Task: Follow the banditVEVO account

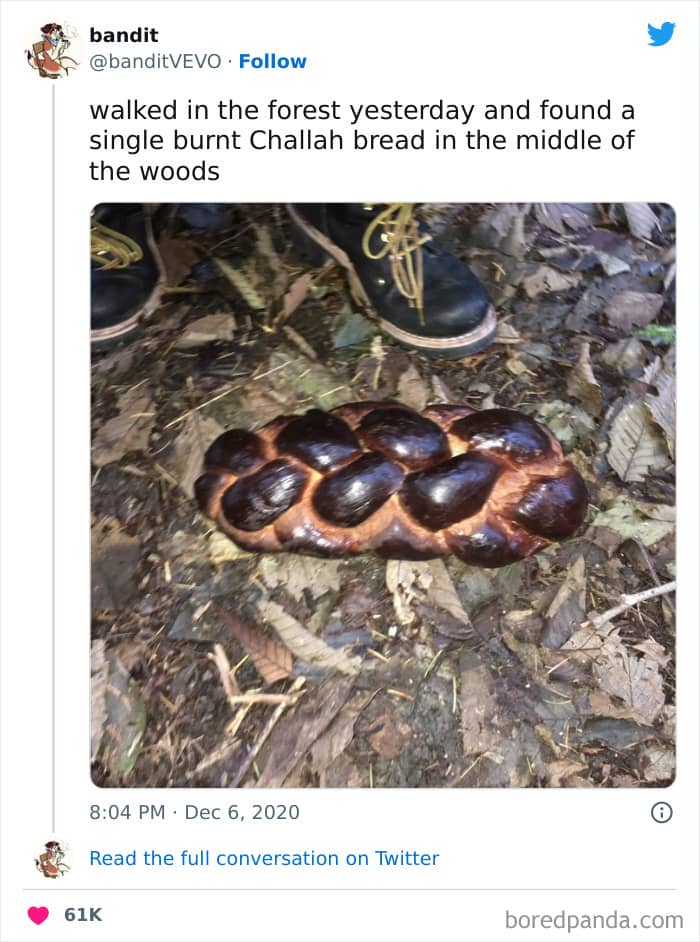Action: pyautogui.click(x=272, y=61)
